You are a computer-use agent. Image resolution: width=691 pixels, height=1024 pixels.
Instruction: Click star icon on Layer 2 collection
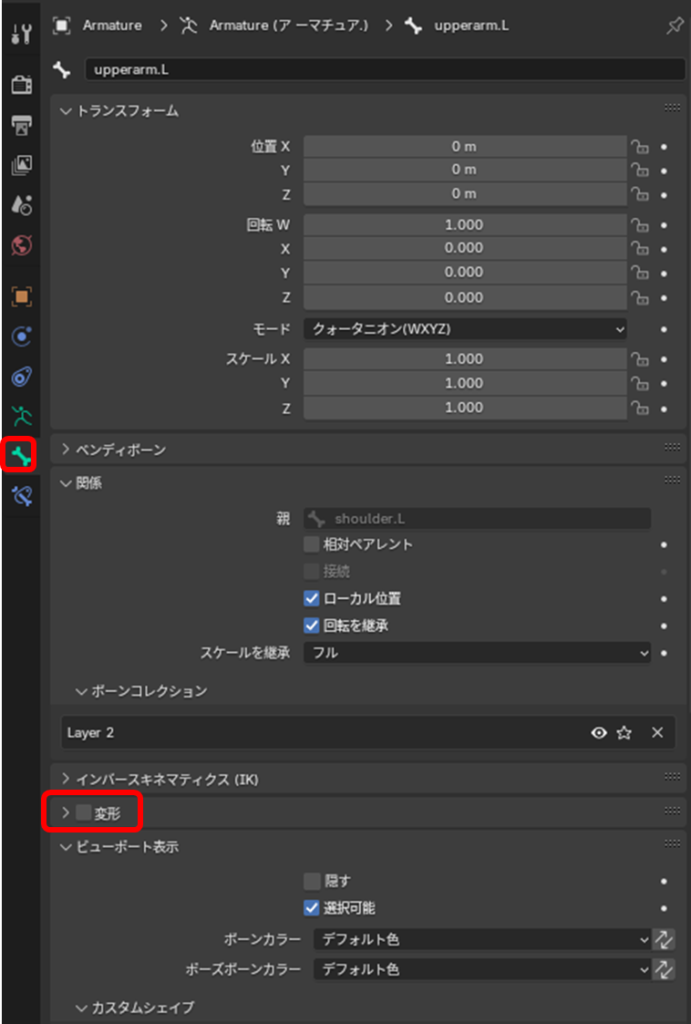coord(624,733)
